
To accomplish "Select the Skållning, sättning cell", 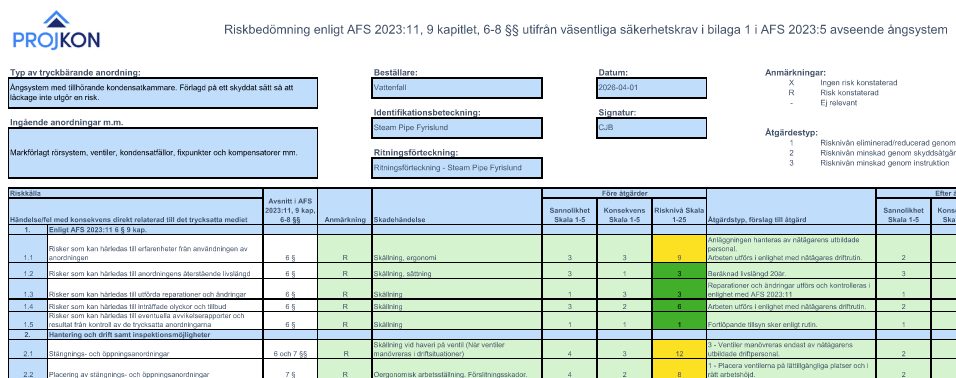I will pyautogui.click(x=457, y=271).
